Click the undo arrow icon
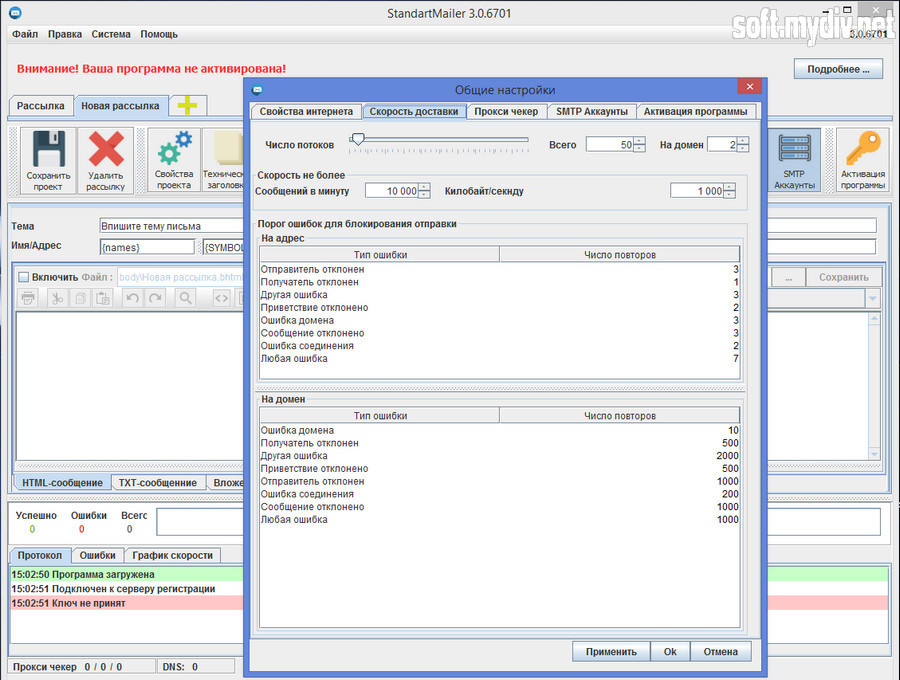Image resolution: width=900 pixels, height=680 pixels. pos(133,298)
